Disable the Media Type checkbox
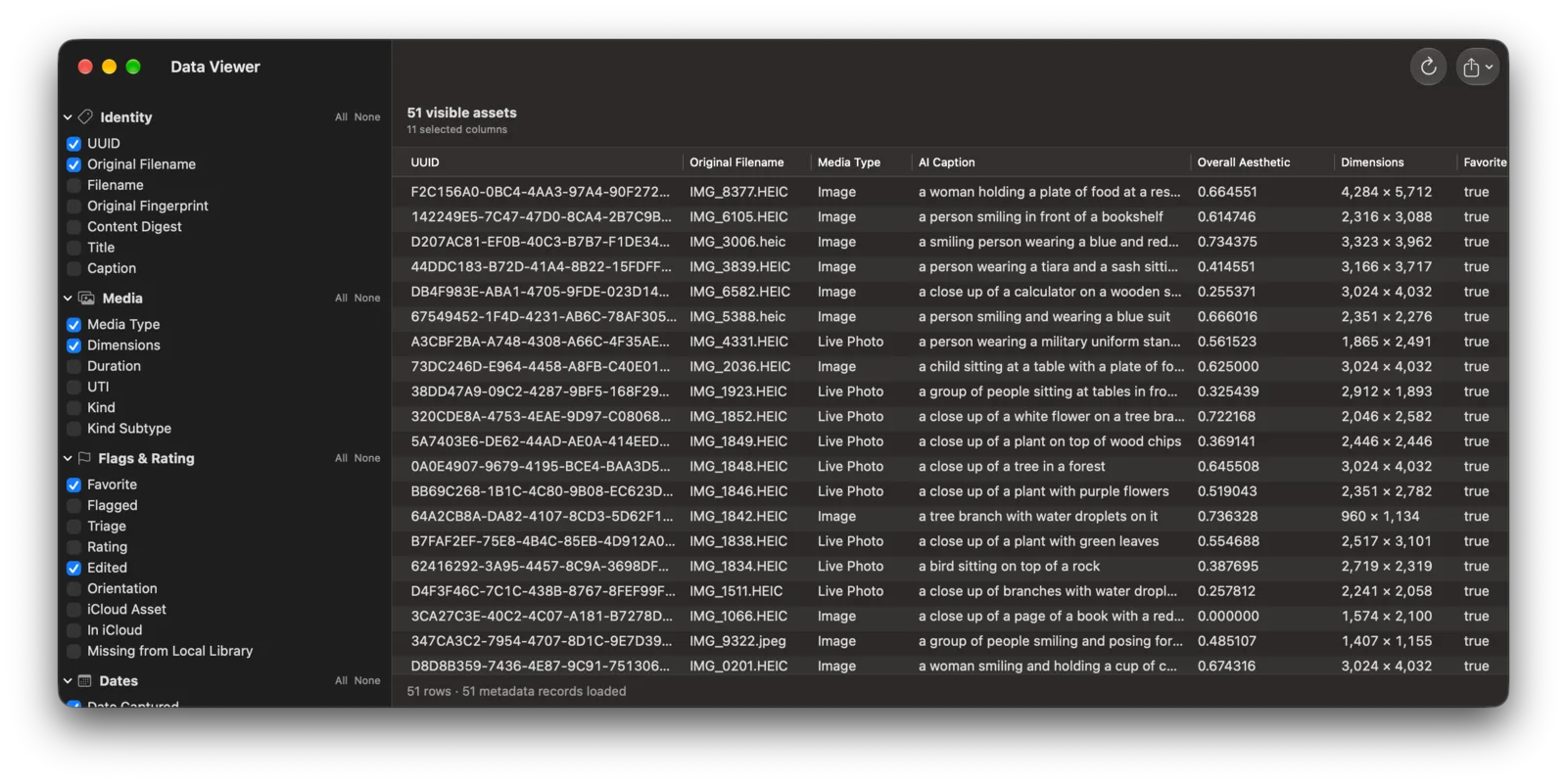Viewport: 1567px width, 784px height. 73,325
